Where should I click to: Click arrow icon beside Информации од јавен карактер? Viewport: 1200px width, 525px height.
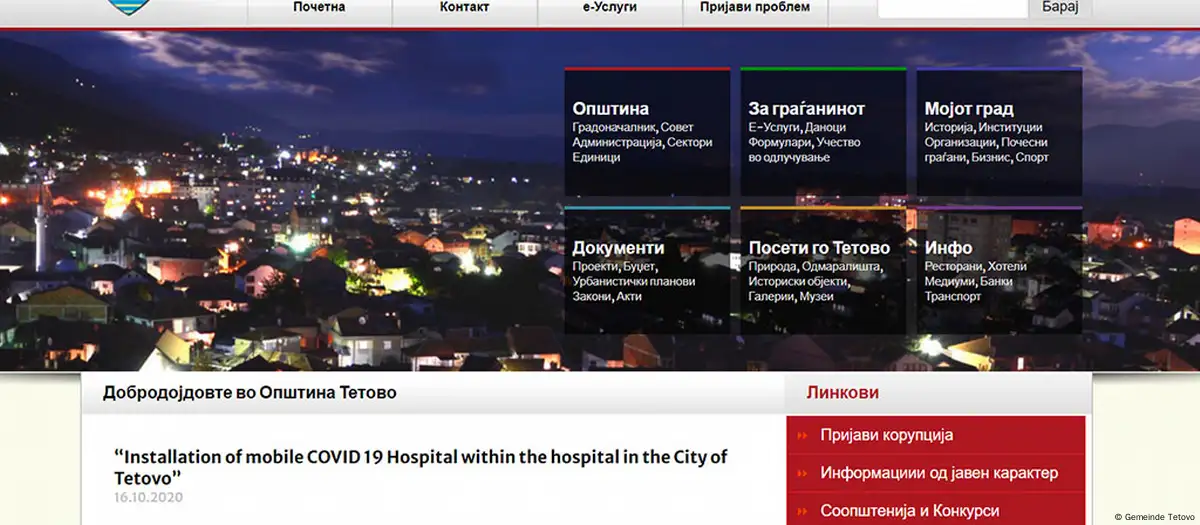pos(802,474)
